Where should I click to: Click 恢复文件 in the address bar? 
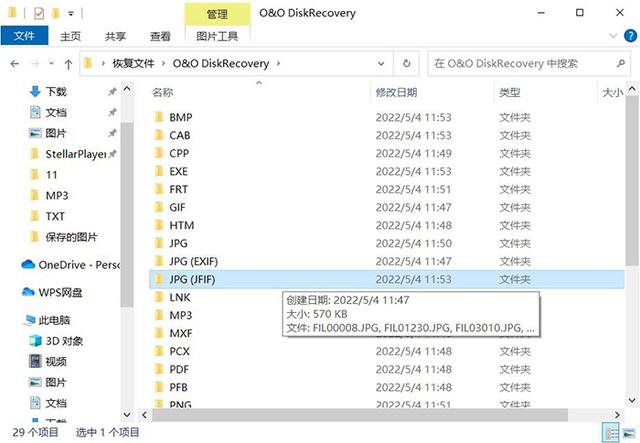[133, 64]
